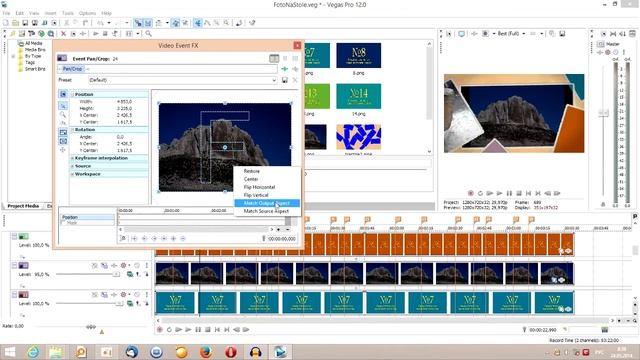Open the Tools menu
The width and height of the screenshot is (640, 360).
tap(68, 13)
